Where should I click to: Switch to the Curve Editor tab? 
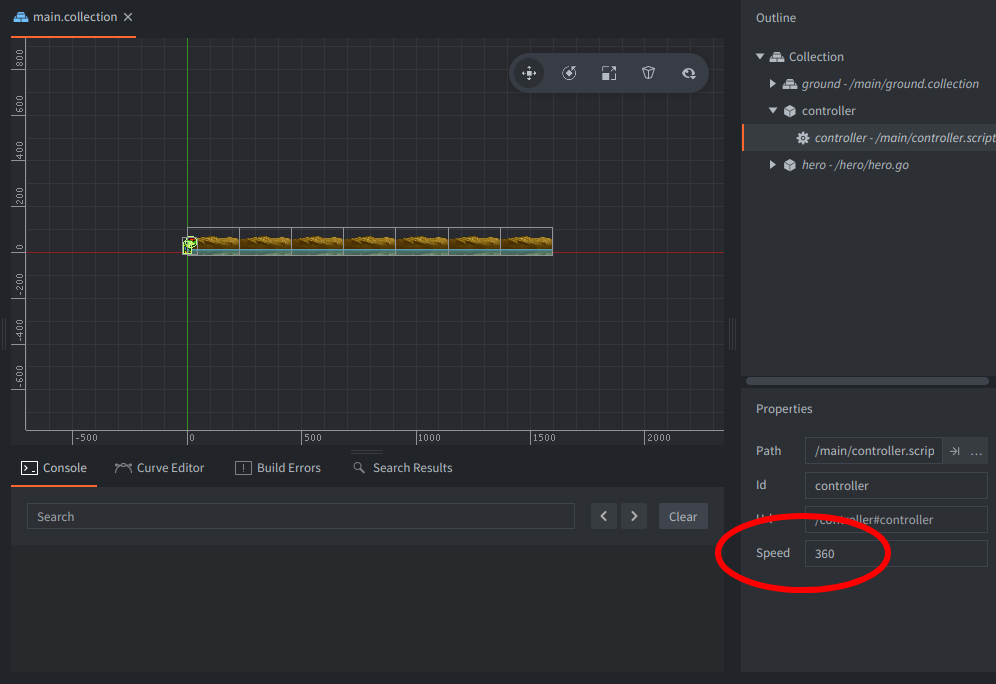160,468
